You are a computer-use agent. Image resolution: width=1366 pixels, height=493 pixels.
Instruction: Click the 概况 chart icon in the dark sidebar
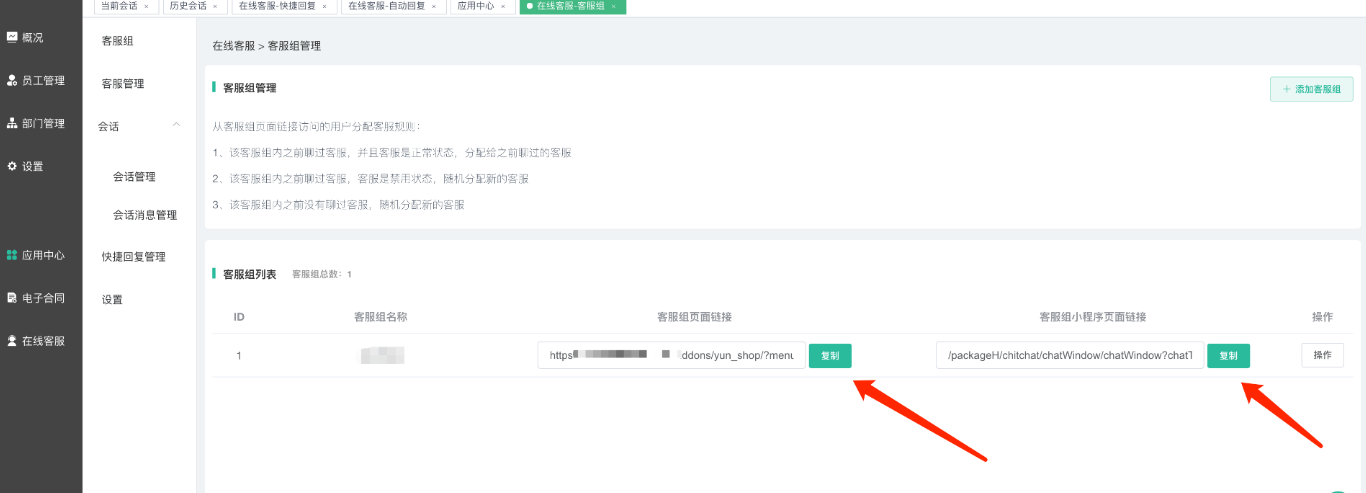pos(12,37)
